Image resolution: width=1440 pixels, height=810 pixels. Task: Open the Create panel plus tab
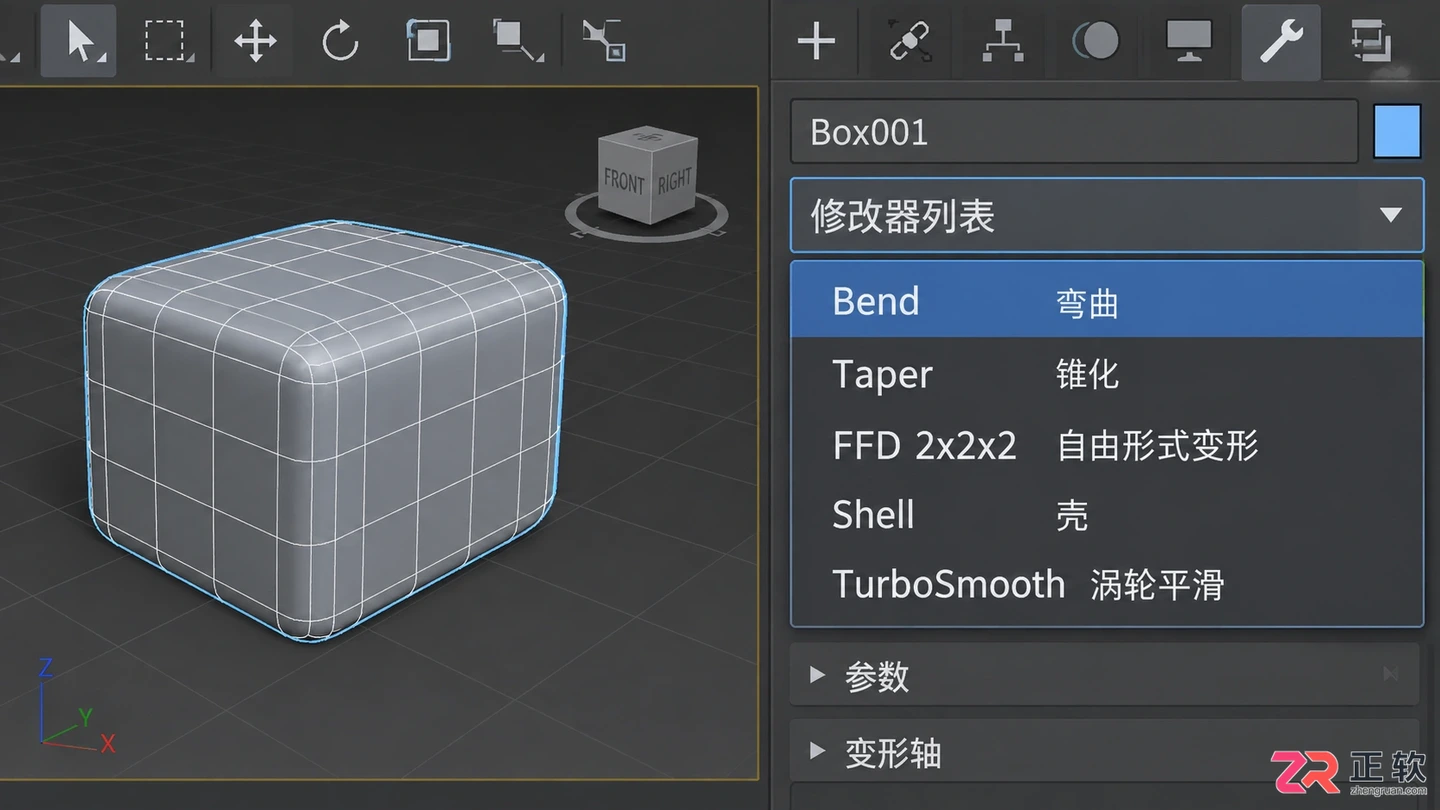[816, 41]
